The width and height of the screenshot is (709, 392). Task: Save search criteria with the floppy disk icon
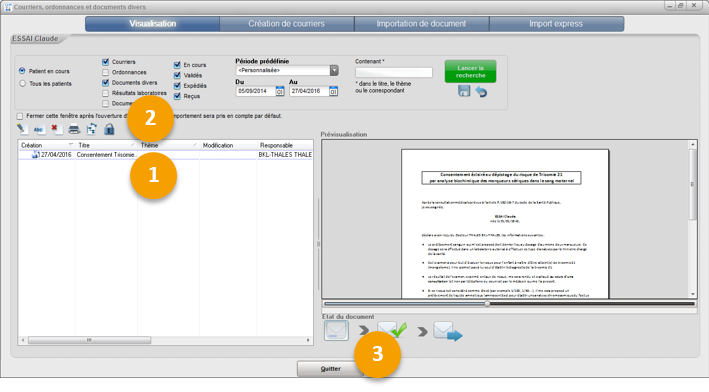[464, 91]
